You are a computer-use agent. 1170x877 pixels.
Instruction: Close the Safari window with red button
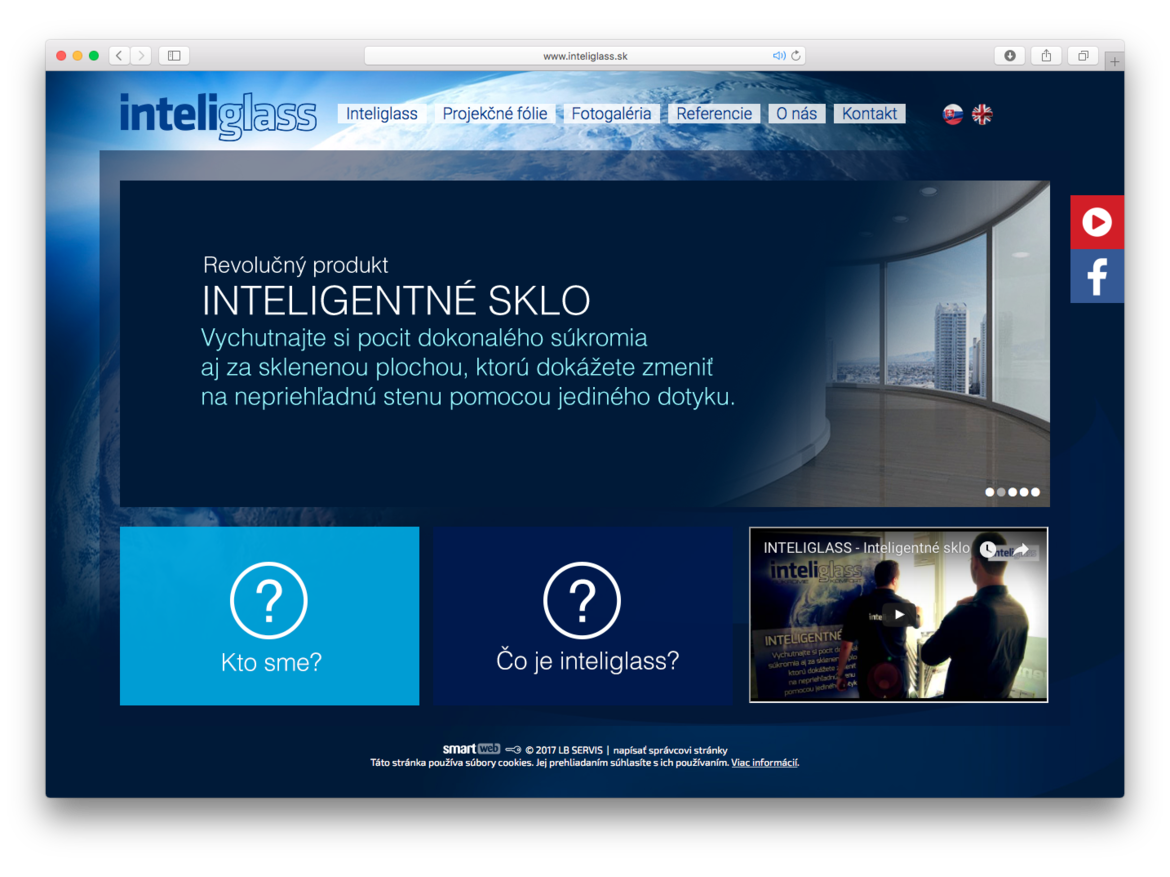pos(61,55)
